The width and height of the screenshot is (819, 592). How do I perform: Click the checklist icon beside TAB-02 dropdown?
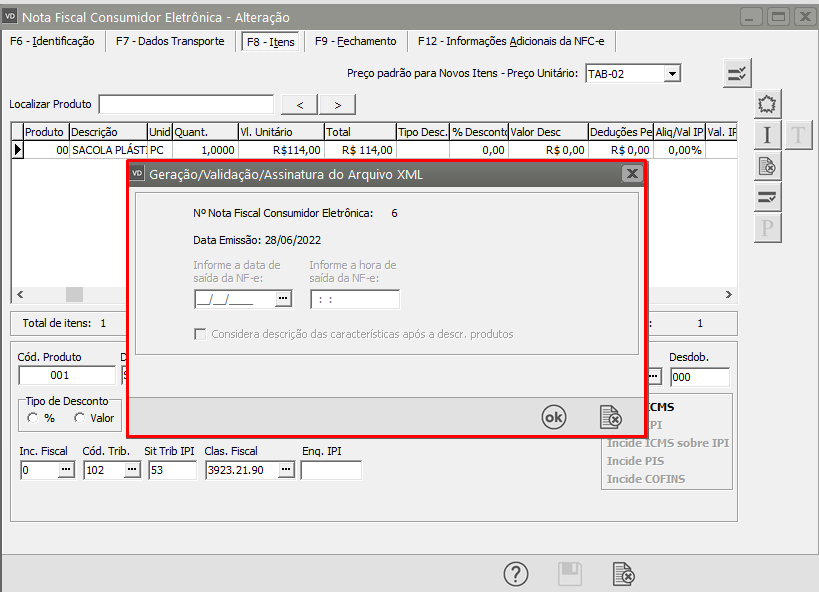737,73
